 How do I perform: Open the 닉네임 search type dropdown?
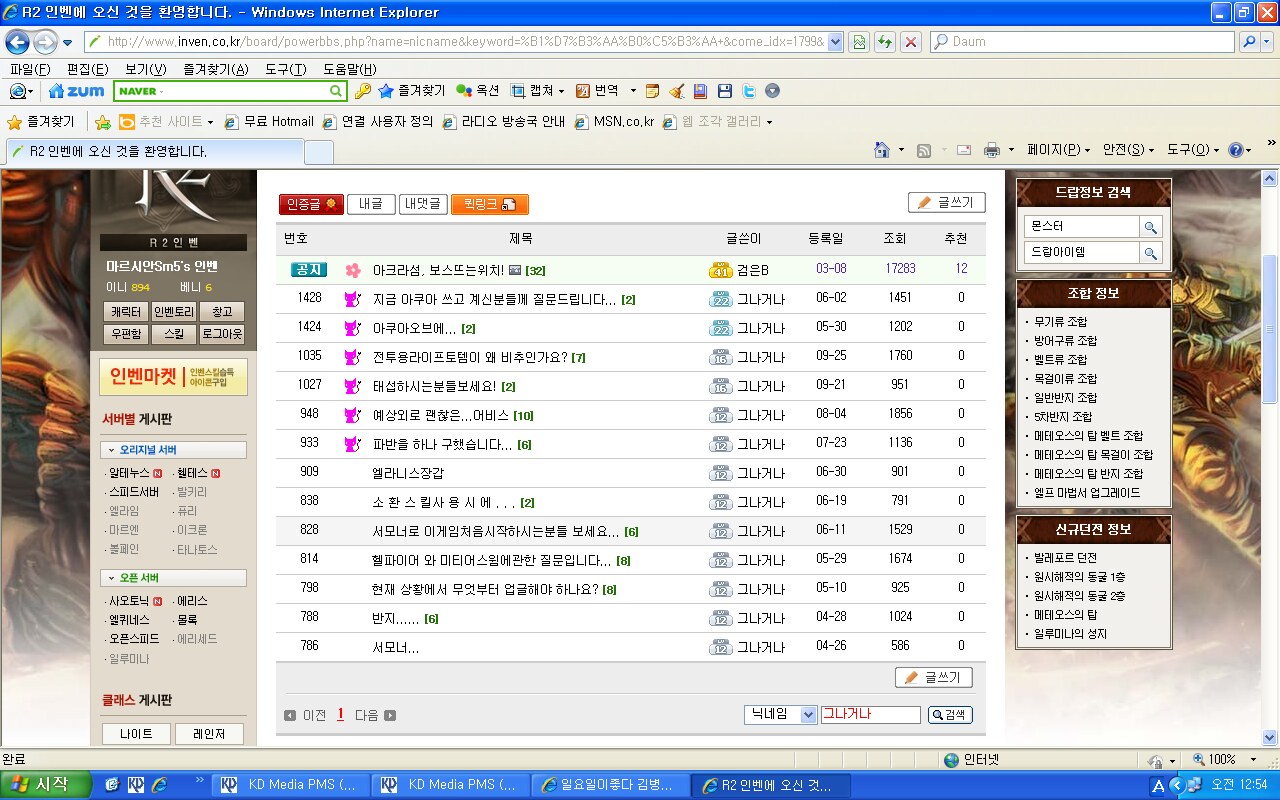coord(780,715)
